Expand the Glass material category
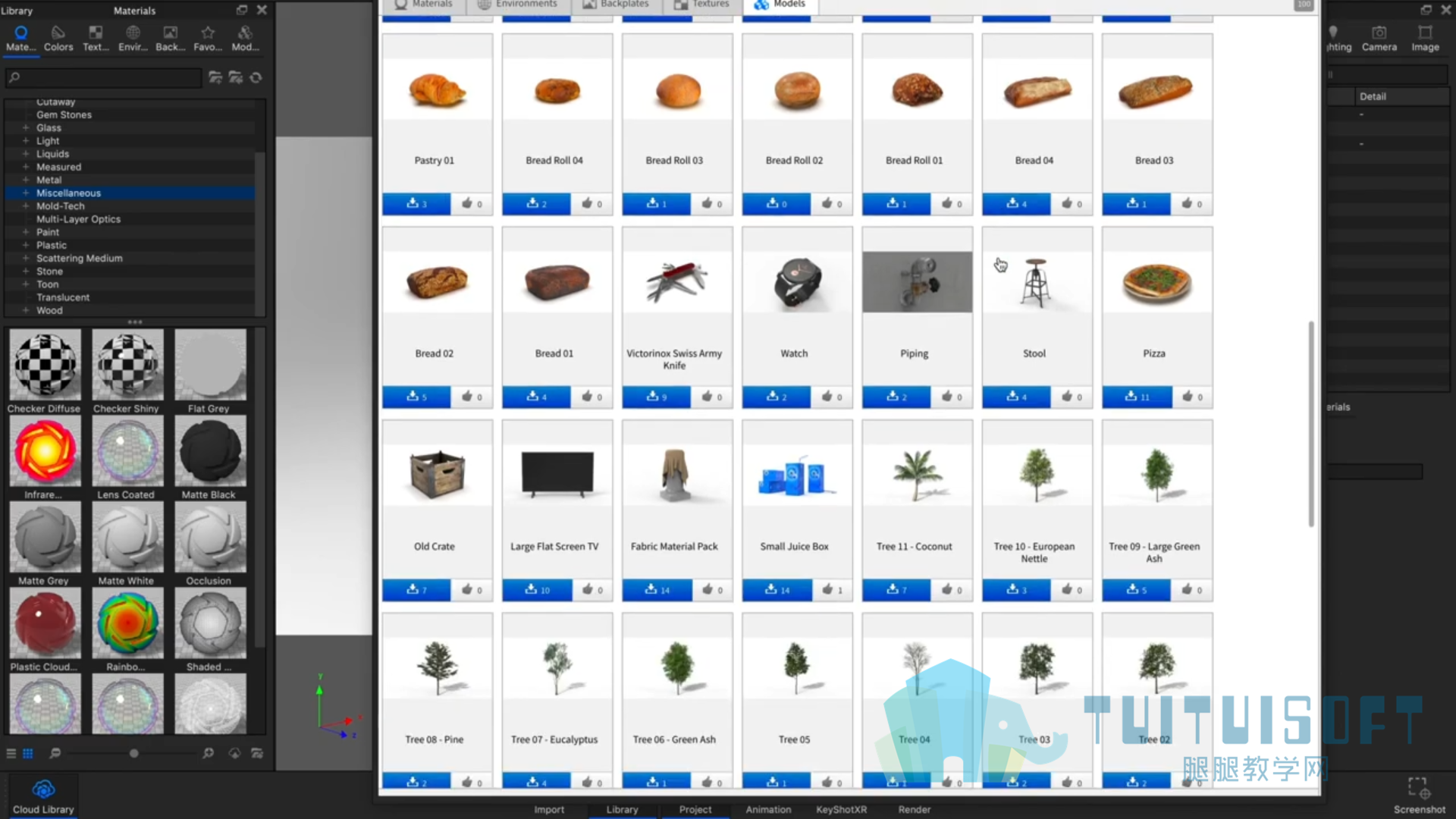1456x819 pixels. click(26, 127)
